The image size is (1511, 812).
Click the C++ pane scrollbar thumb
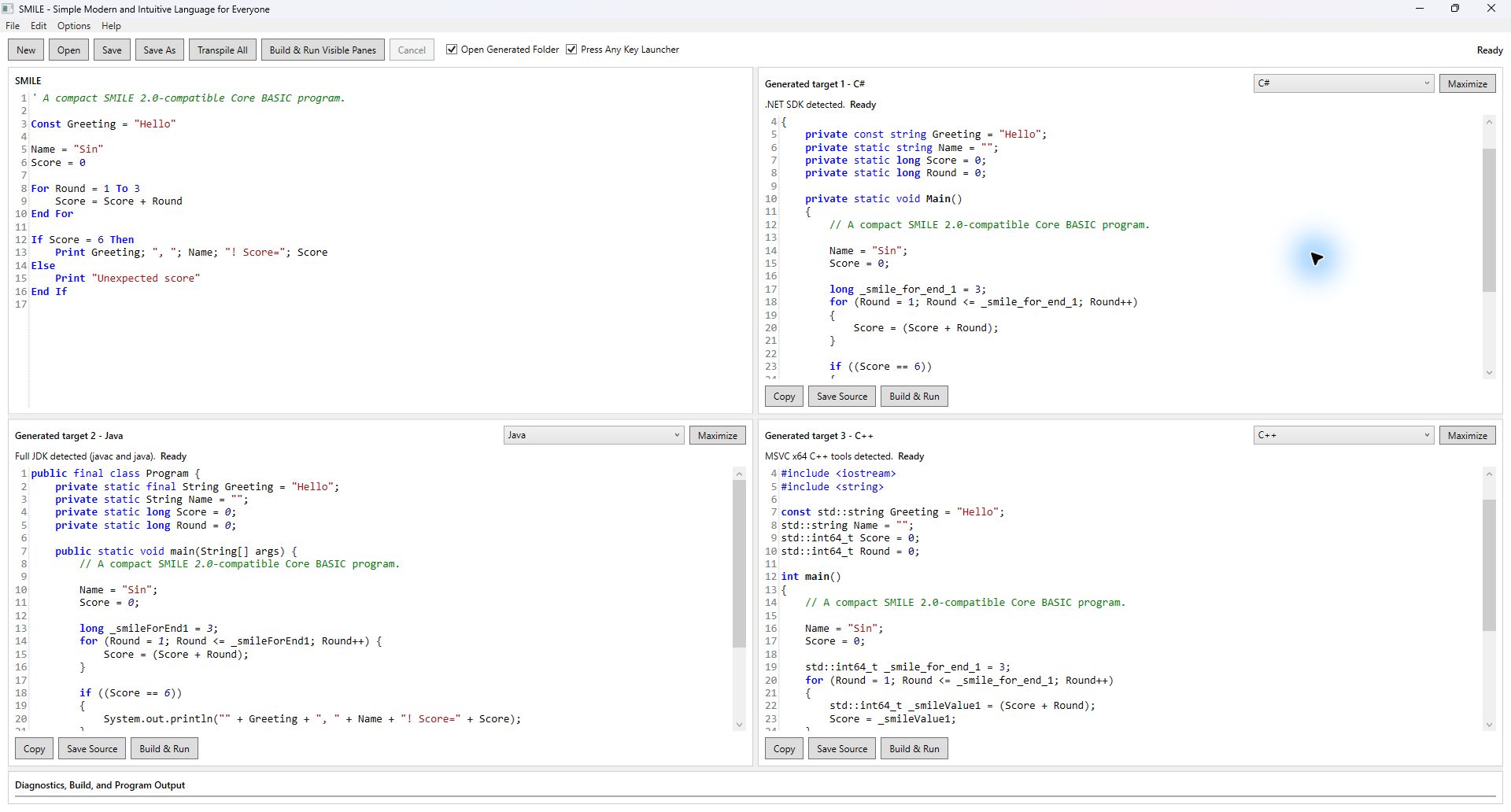(1489, 565)
